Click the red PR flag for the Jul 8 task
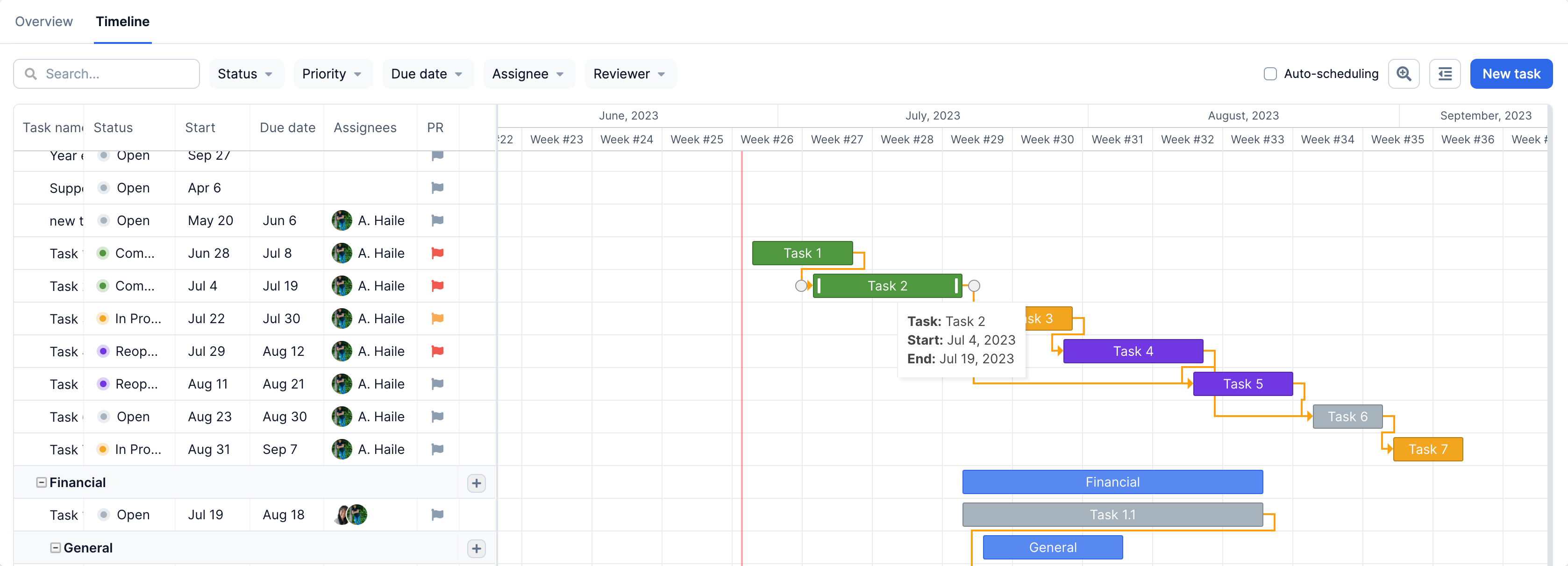This screenshot has height=566, width=1568. pyautogui.click(x=436, y=253)
